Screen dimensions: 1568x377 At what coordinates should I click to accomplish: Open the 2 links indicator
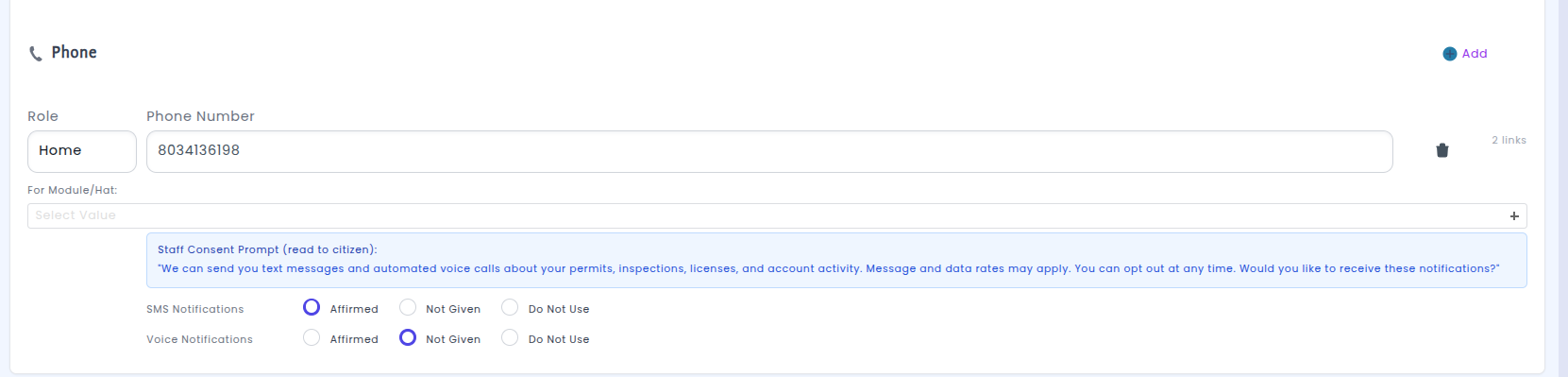pyautogui.click(x=1509, y=140)
